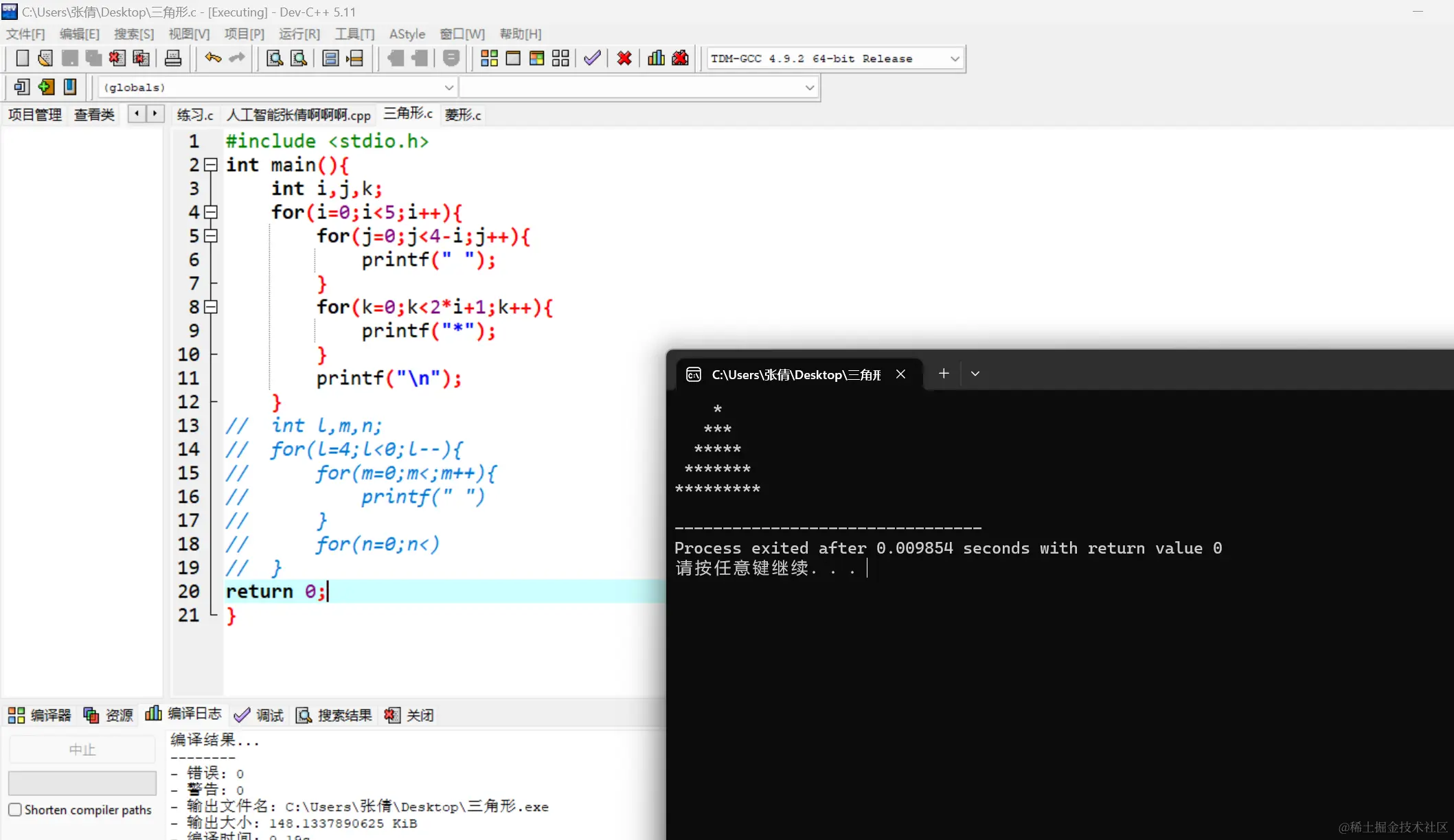Open the terminal tab list chevron
The height and width of the screenshot is (840, 1454).
click(975, 374)
